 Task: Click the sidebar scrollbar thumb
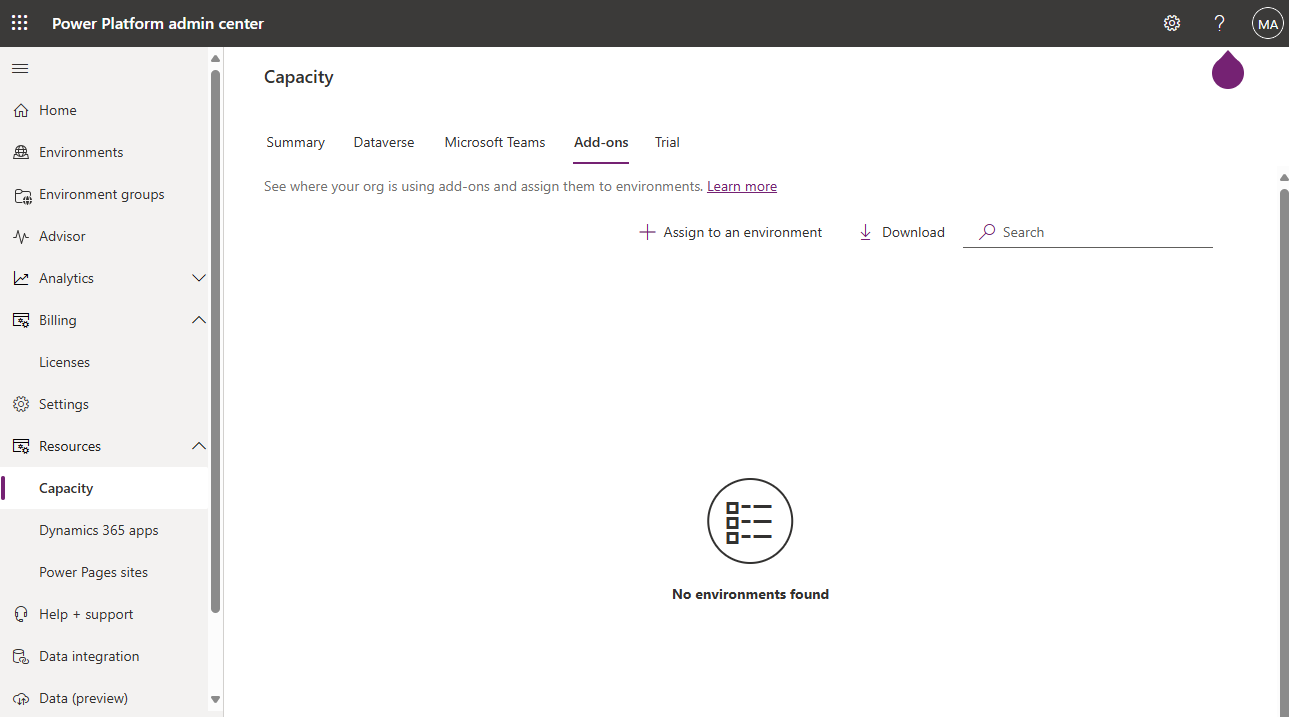[215, 340]
